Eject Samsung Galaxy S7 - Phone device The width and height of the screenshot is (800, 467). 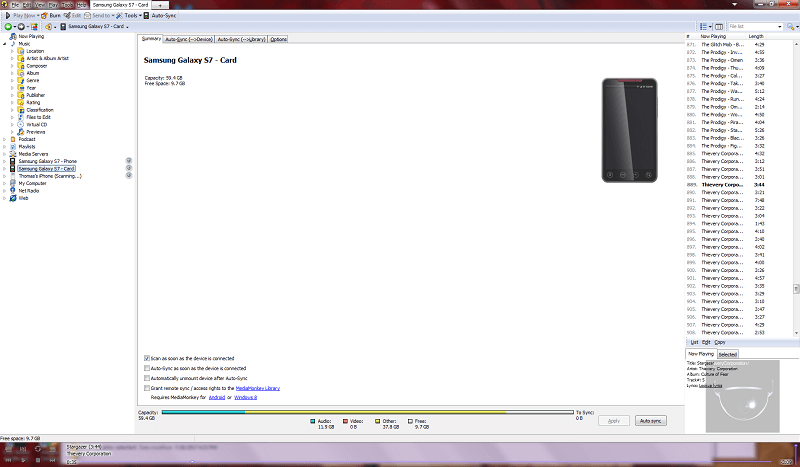pyautogui.click(x=129, y=161)
